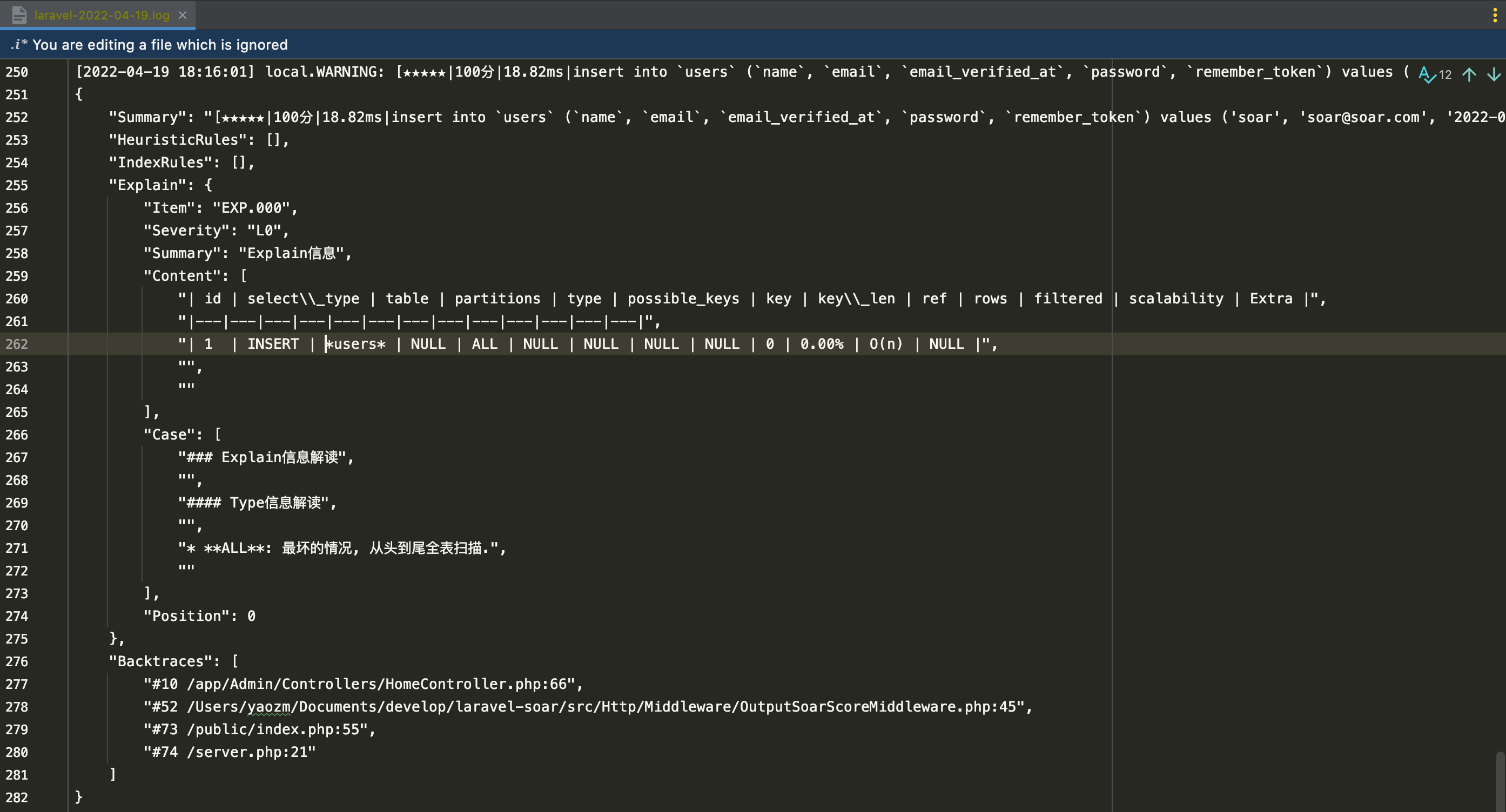Viewport: 1506px width, 812px height.
Task: Click line number 262 in the gutter
Action: click(x=17, y=344)
